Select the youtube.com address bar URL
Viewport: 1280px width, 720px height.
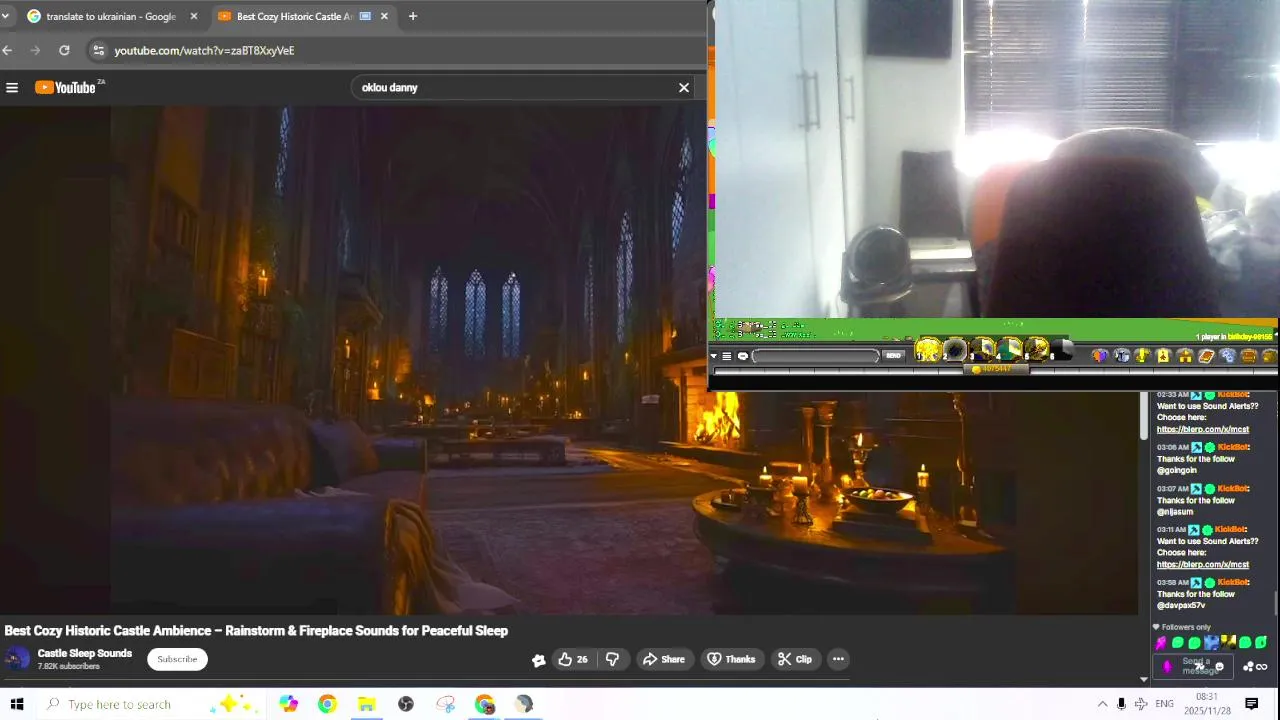(204, 50)
